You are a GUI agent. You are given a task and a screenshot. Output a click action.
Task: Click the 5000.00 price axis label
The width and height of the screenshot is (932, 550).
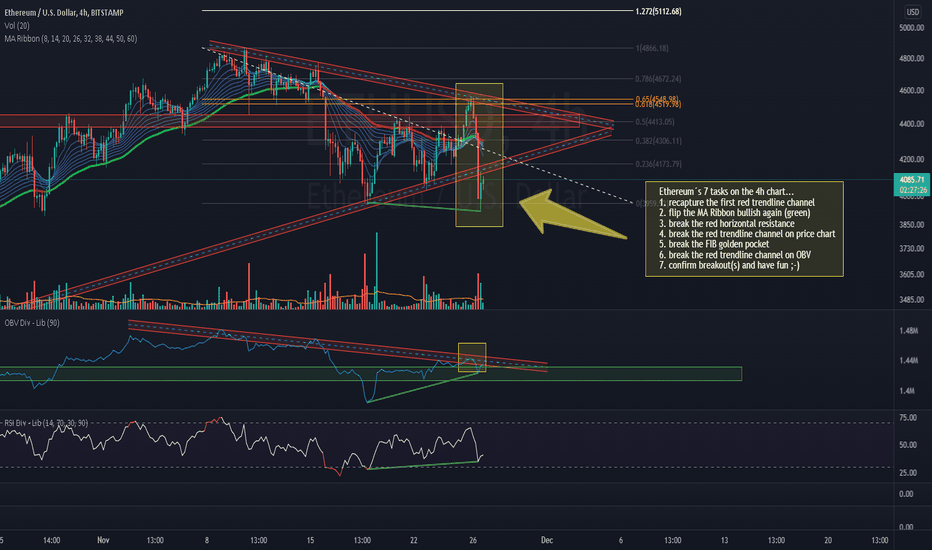[x=911, y=28]
